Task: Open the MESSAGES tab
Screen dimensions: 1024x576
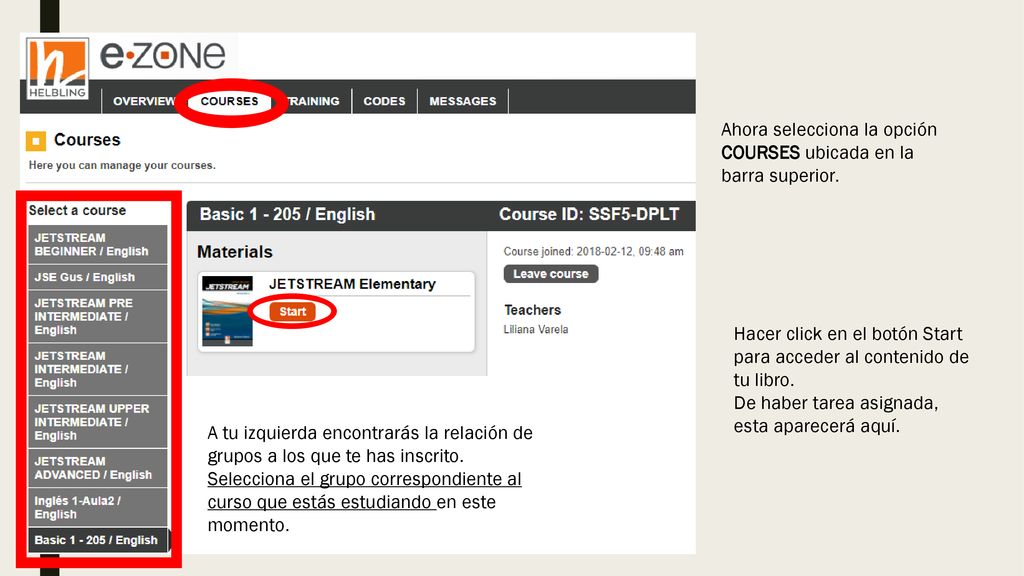Action: coord(462,101)
